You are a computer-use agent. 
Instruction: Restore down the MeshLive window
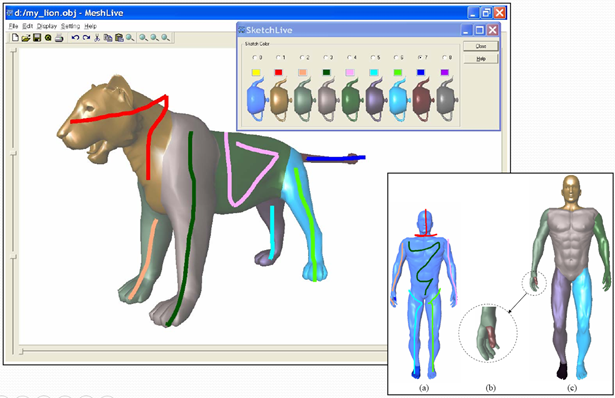[486, 13]
